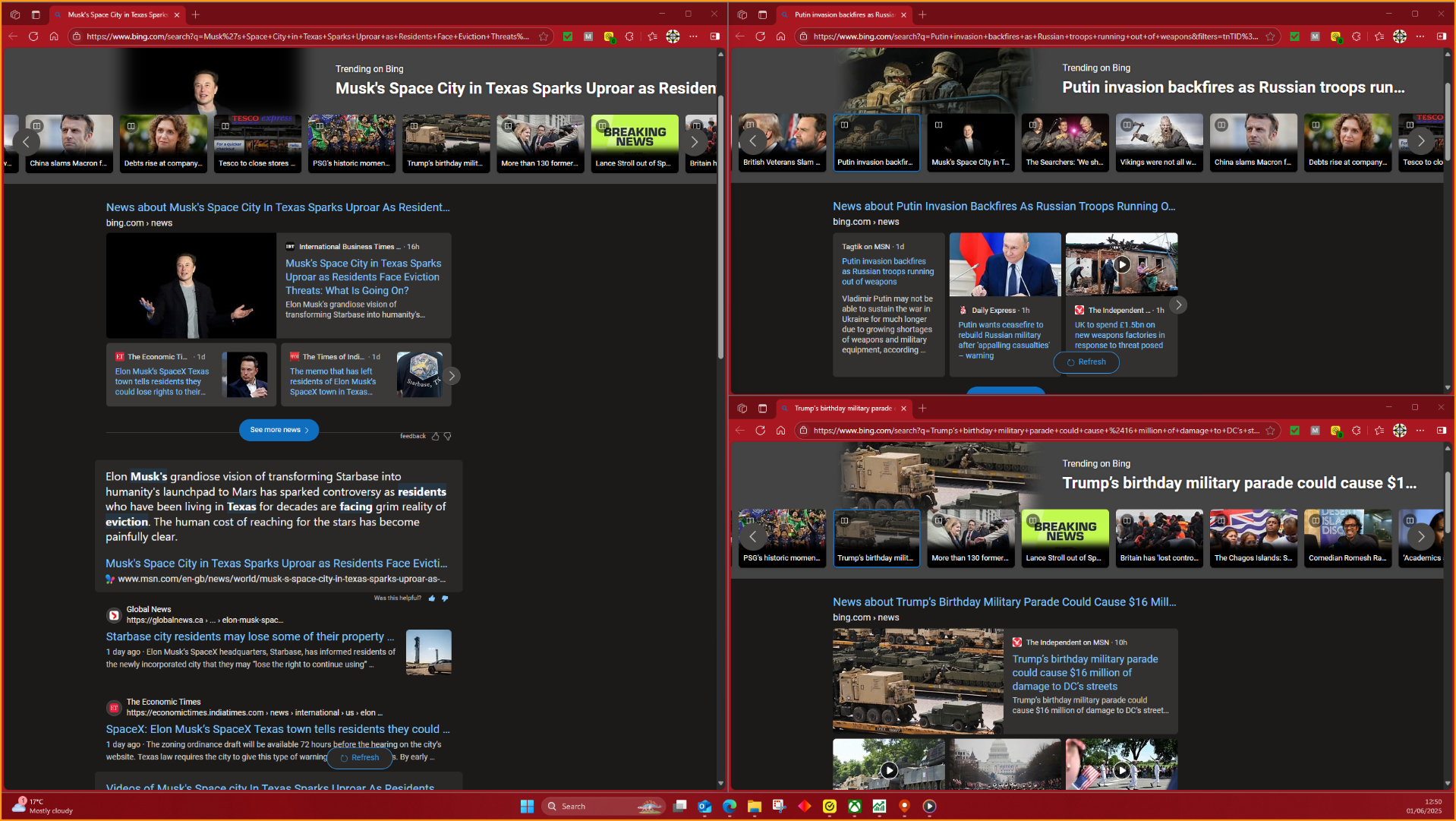Open Extensions puzzle icon in Trump parade window
Image resolution: width=1456 pixels, height=821 pixels.
pos(1357,431)
